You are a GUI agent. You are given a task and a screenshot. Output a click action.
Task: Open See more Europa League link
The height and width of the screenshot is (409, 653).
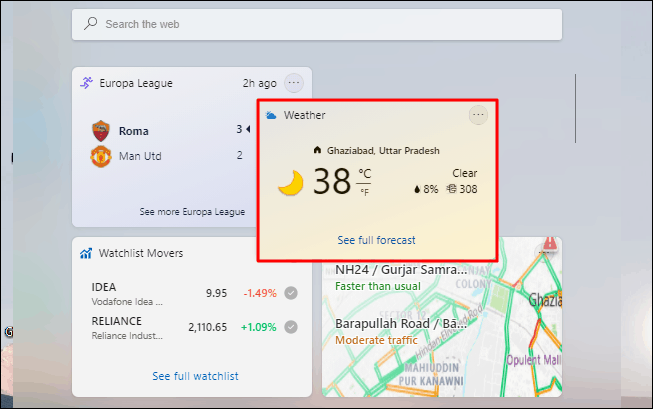pyautogui.click(x=192, y=212)
